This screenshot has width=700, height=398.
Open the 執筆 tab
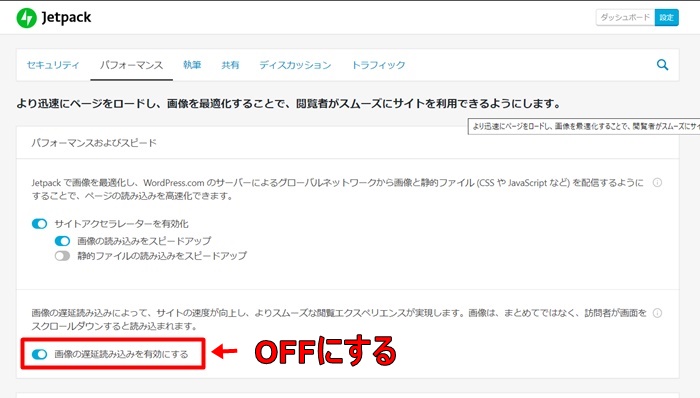coord(192,65)
